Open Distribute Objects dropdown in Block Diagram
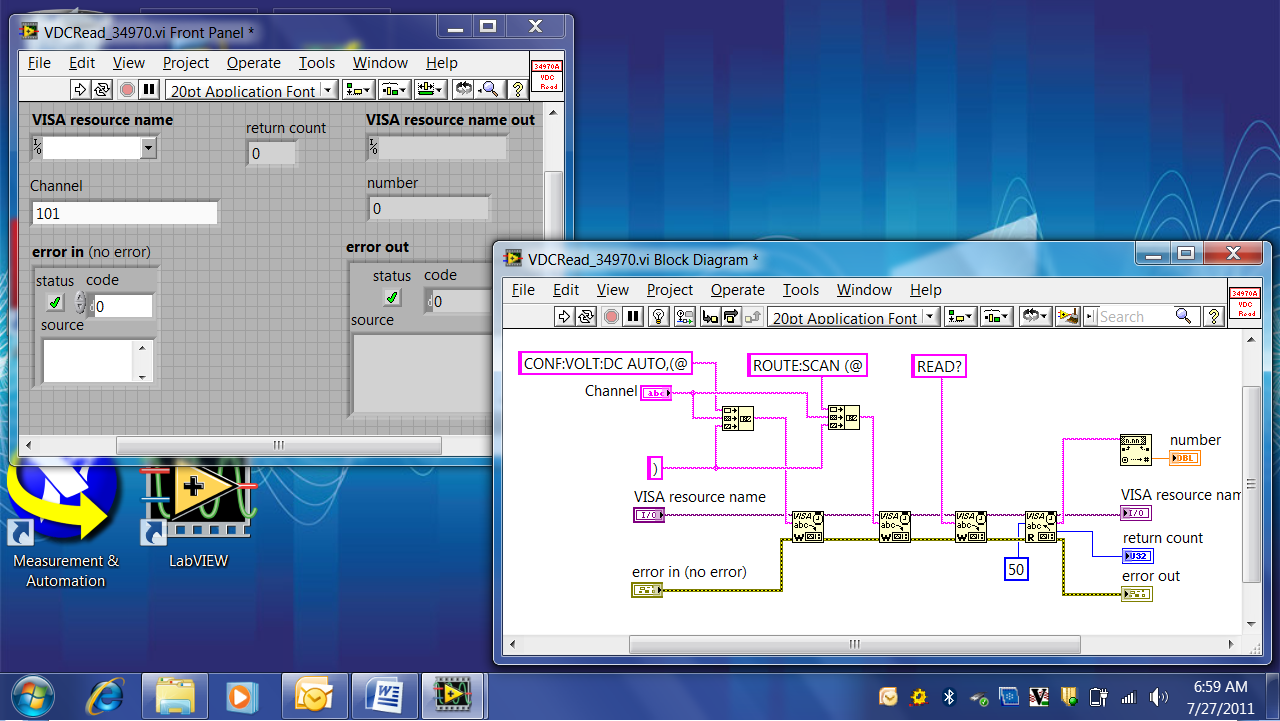The width and height of the screenshot is (1280, 721). coord(995,316)
